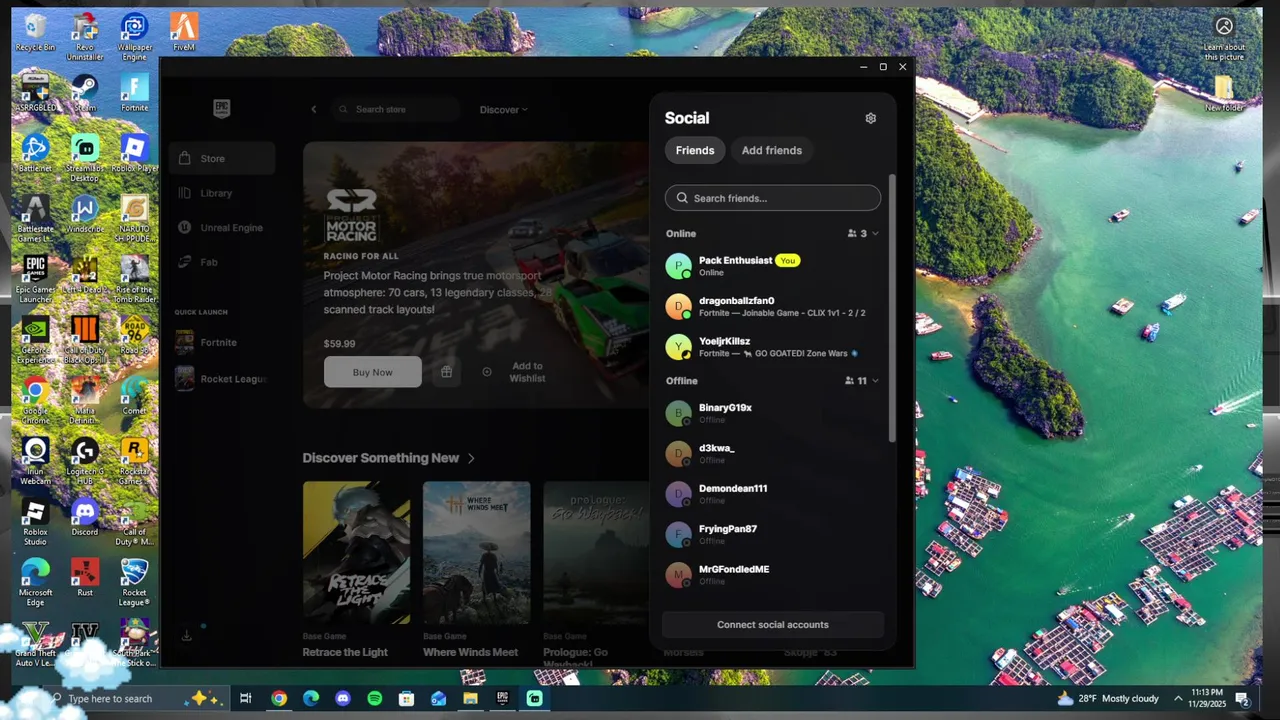Select offline friend FryingPan87

[x=773, y=534]
